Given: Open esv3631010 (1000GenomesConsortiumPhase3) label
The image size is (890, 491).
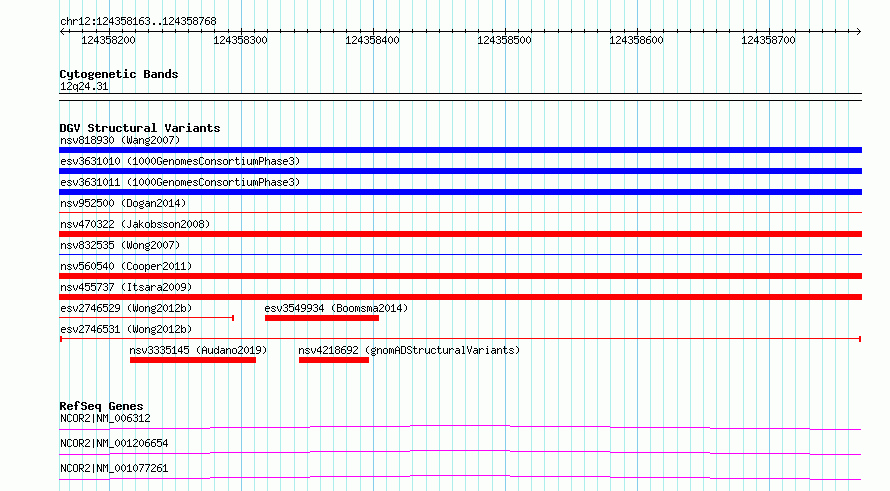Looking at the screenshot, I should point(180,161).
